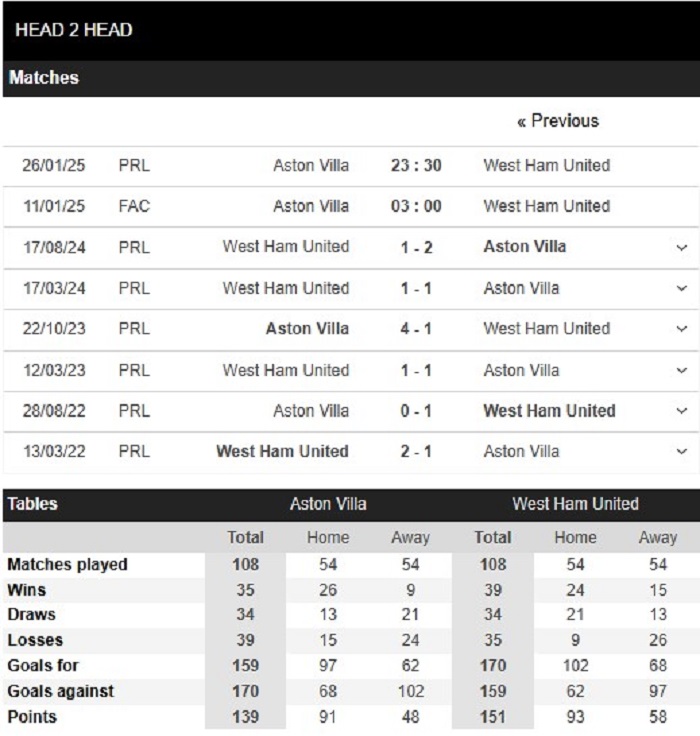Click the Matches section header
This screenshot has height=736, width=700.
click(351, 78)
